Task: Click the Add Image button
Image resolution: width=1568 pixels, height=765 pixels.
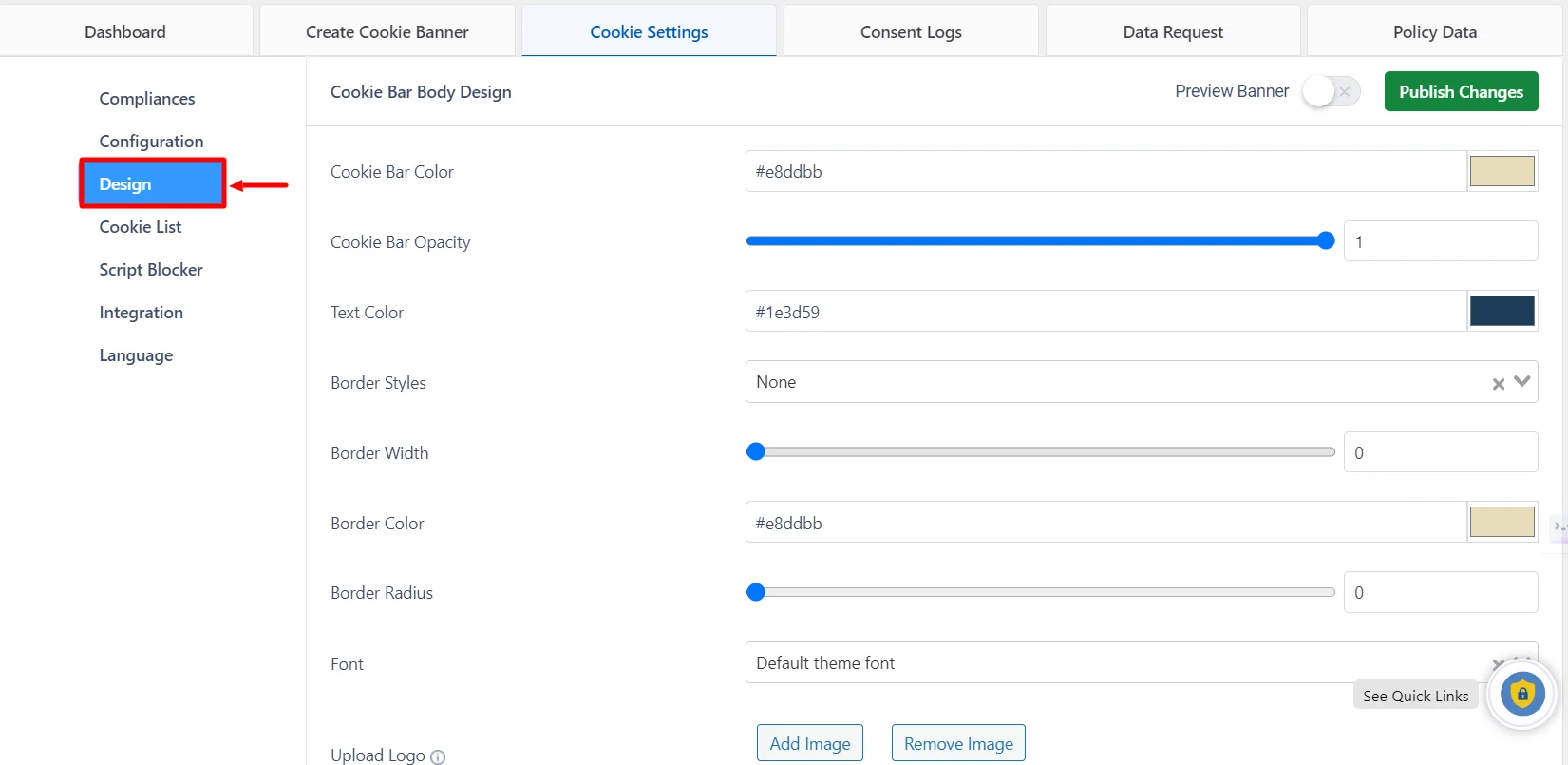Action: (810, 743)
